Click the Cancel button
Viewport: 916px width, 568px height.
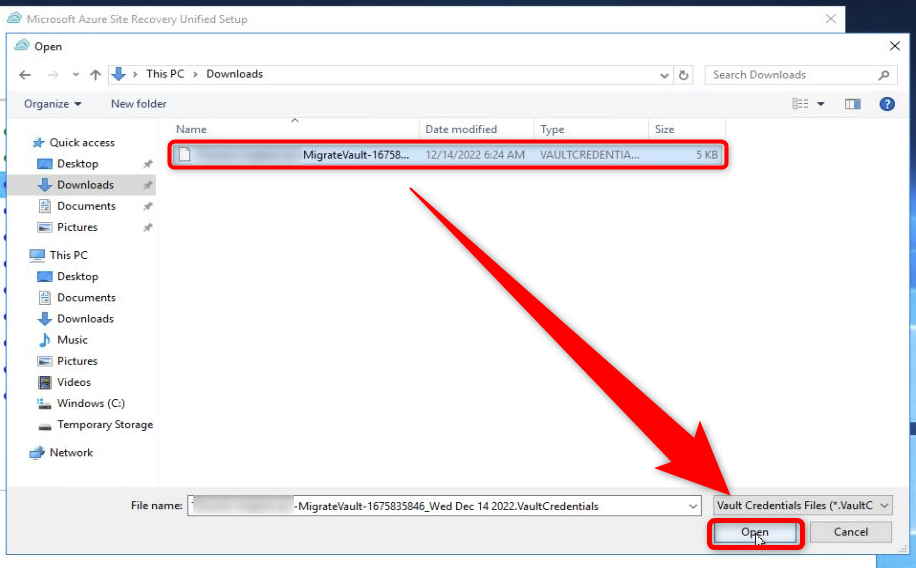(851, 532)
